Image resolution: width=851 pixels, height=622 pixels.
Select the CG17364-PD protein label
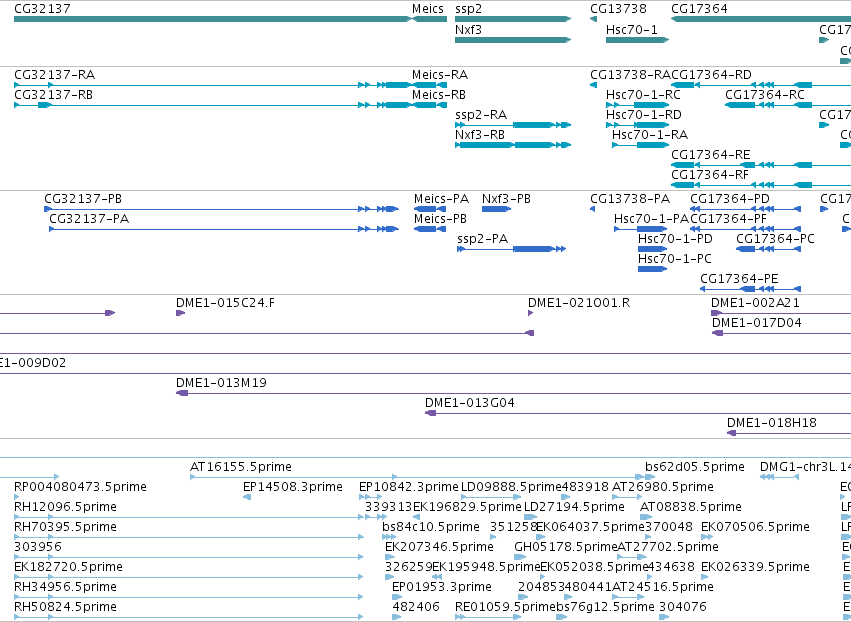tap(730, 199)
